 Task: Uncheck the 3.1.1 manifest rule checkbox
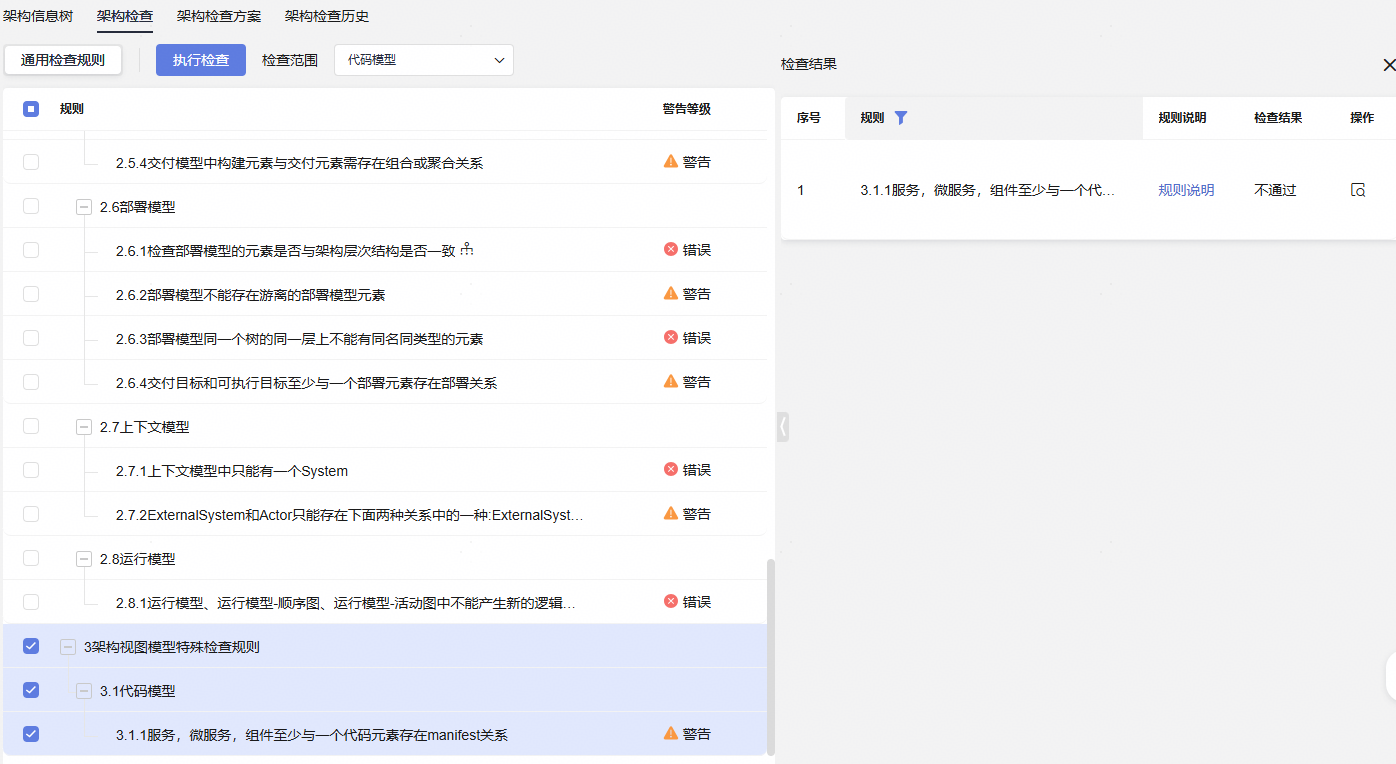pos(31,734)
